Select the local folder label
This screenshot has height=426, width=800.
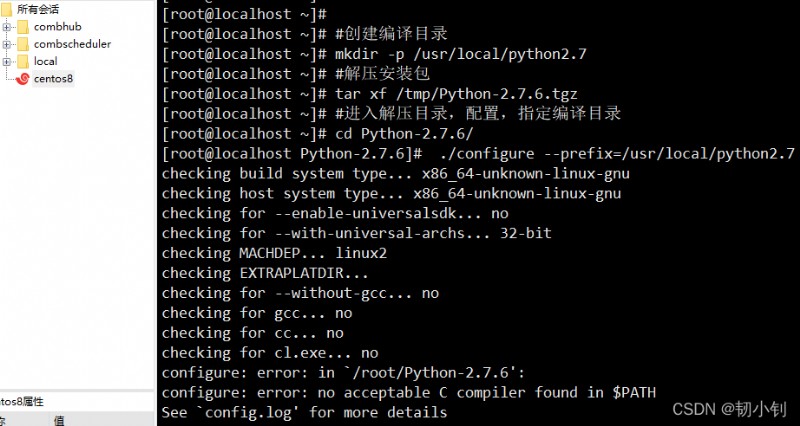[x=45, y=61]
